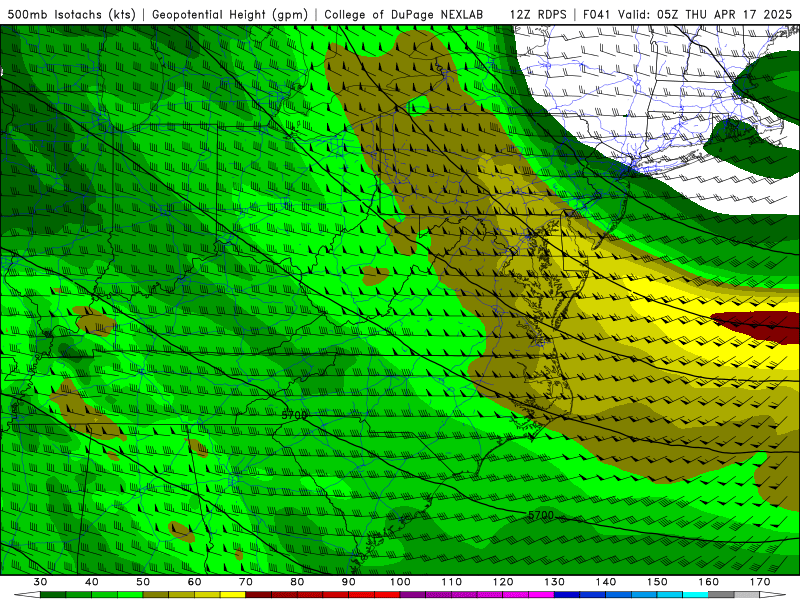Click the "110" value on the color scale
This screenshot has width=800, height=600.
tap(452, 582)
